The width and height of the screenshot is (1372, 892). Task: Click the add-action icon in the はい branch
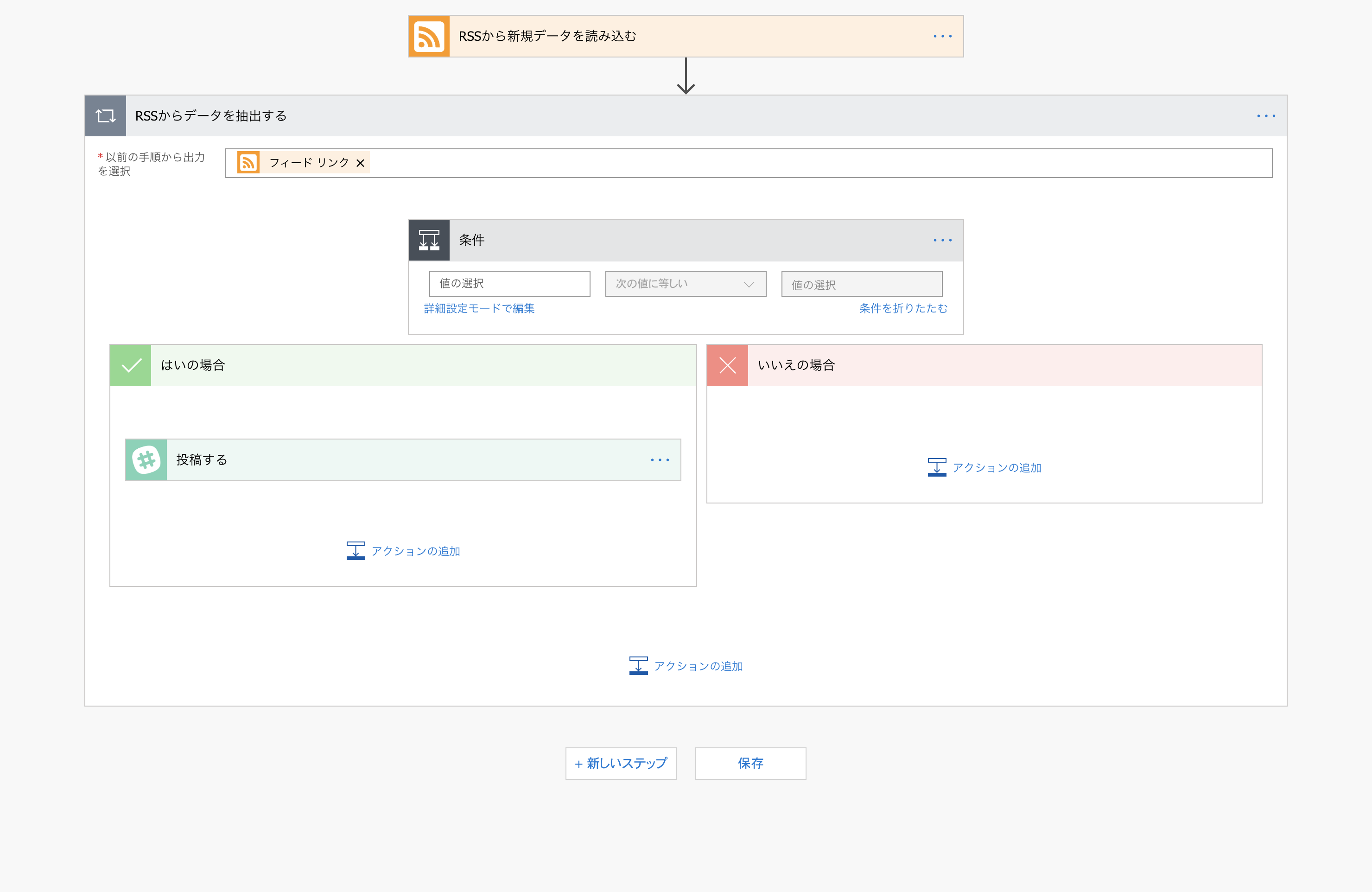(356, 551)
